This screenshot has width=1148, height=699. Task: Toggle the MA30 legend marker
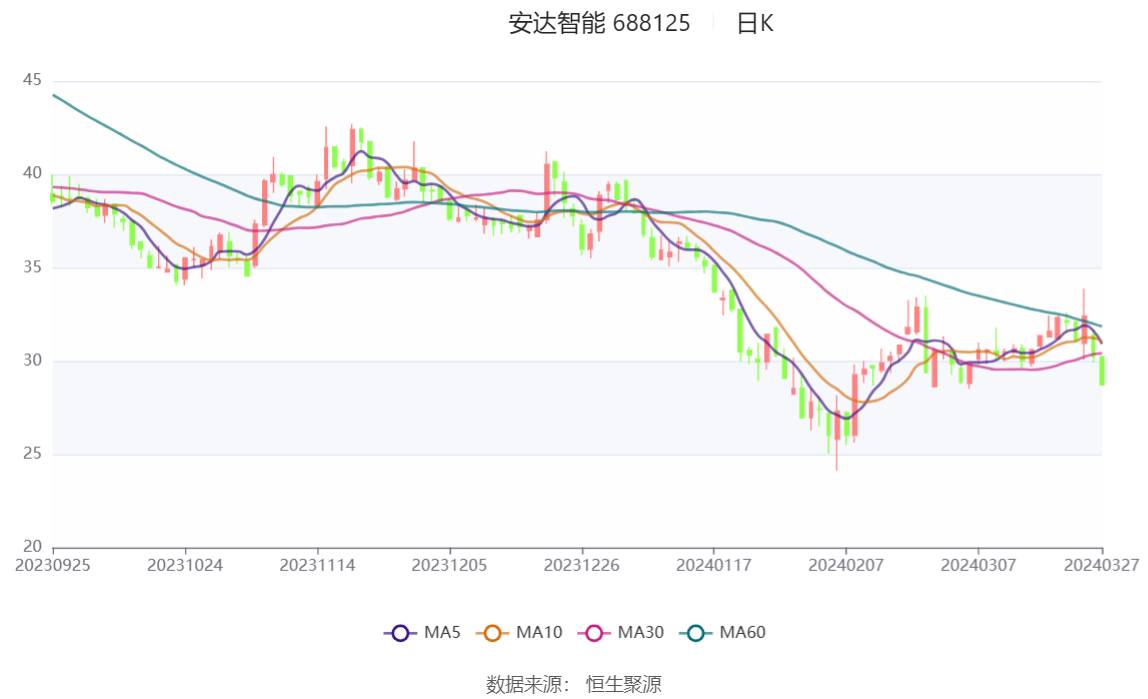pyautogui.click(x=594, y=632)
